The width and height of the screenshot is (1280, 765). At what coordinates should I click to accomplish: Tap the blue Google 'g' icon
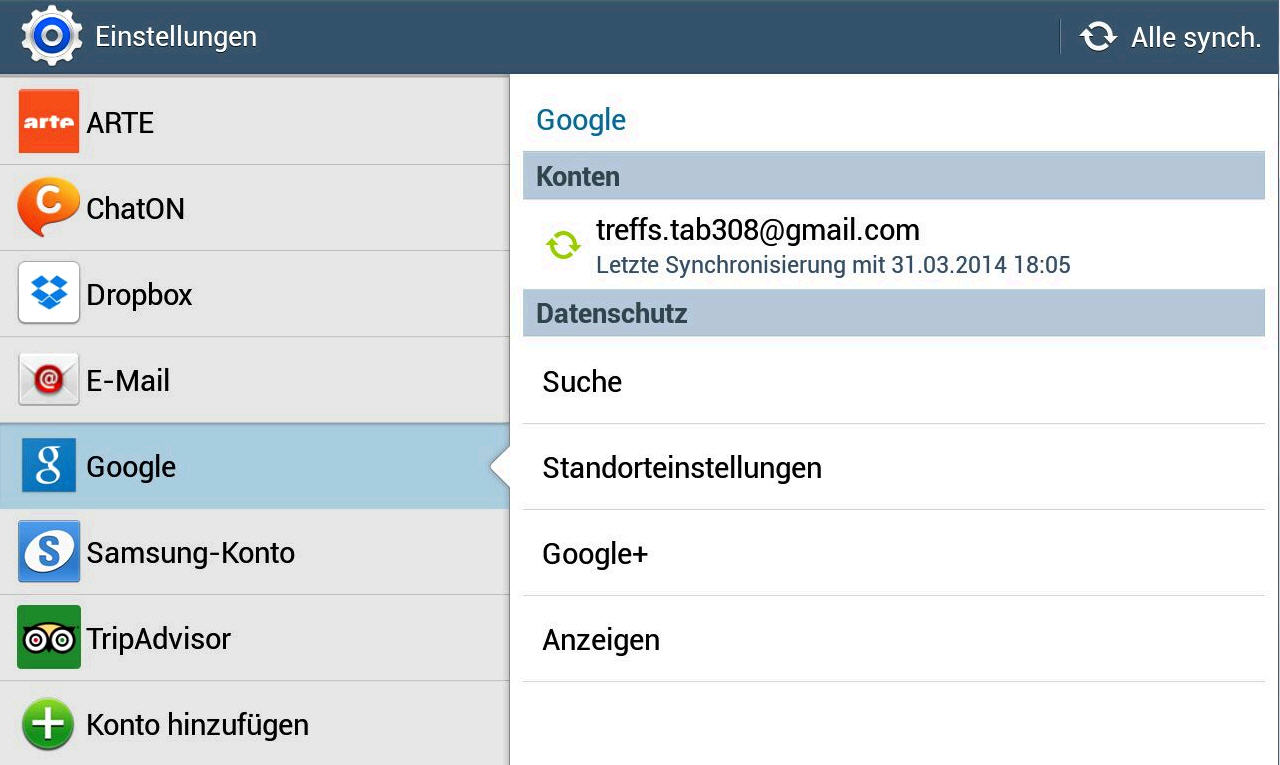click(49, 466)
